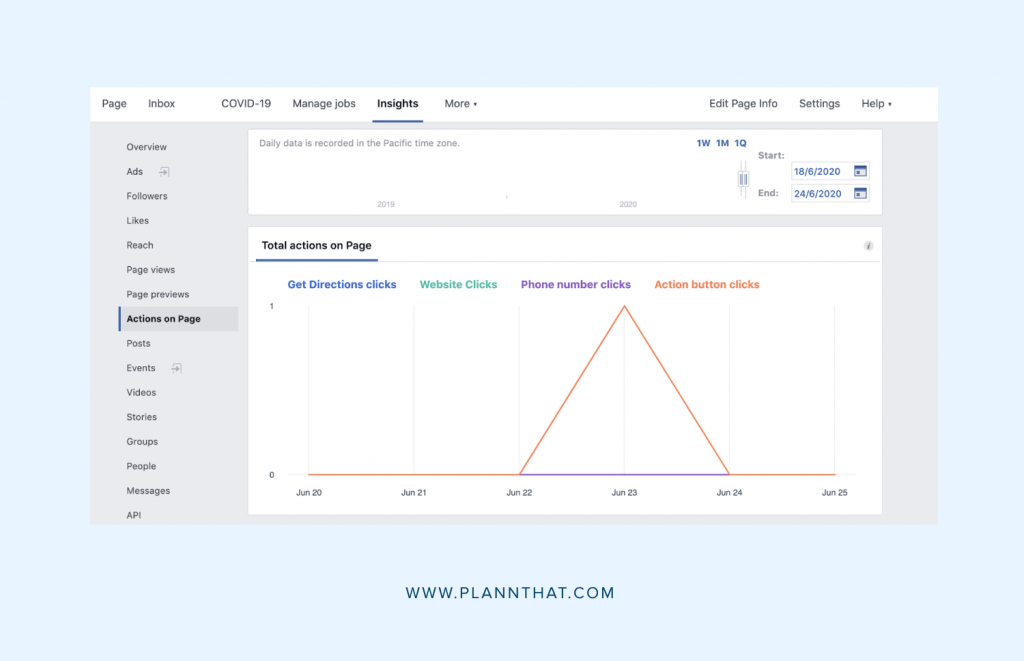Open Overview in the sidebar
This screenshot has height=661, width=1024.
click(x=146, y=147)
